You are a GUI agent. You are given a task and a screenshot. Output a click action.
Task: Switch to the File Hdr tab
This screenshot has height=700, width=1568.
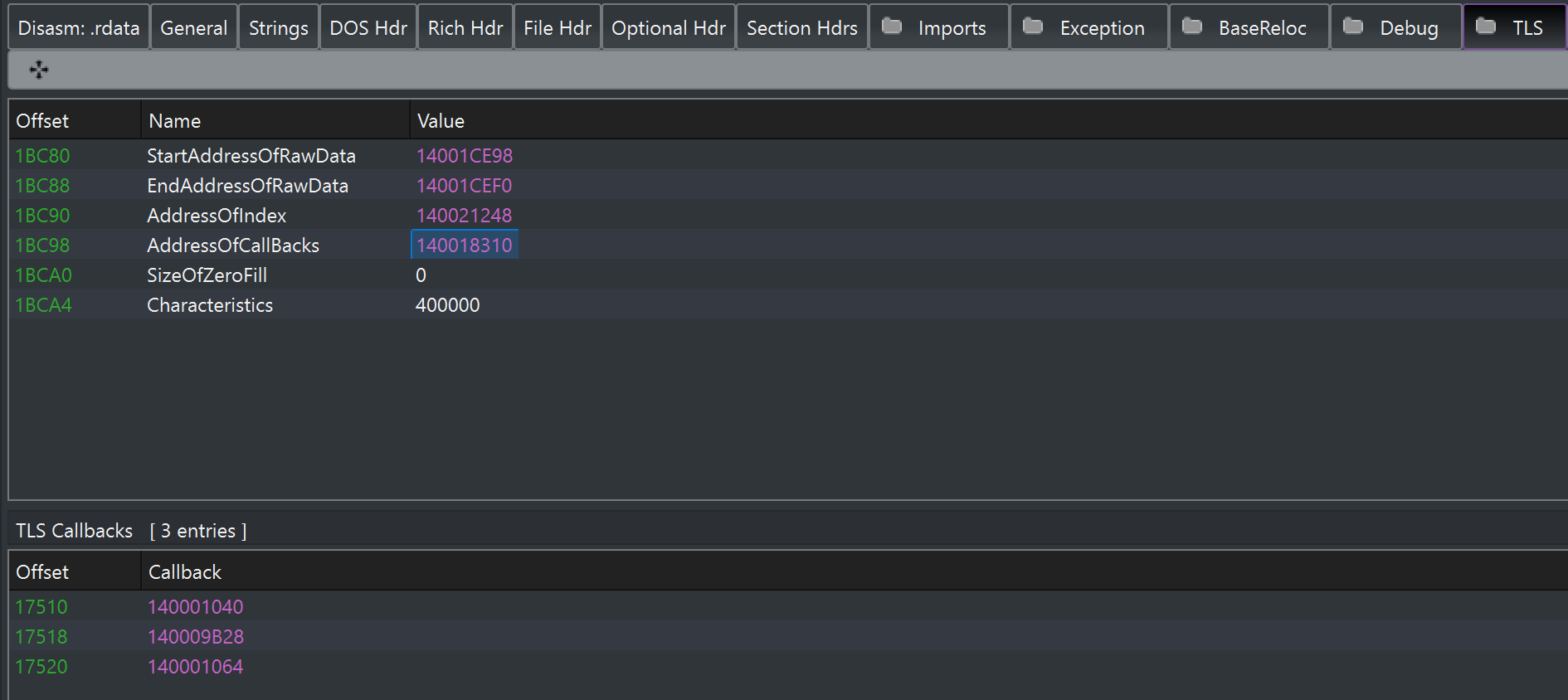[x=558, y=27]
